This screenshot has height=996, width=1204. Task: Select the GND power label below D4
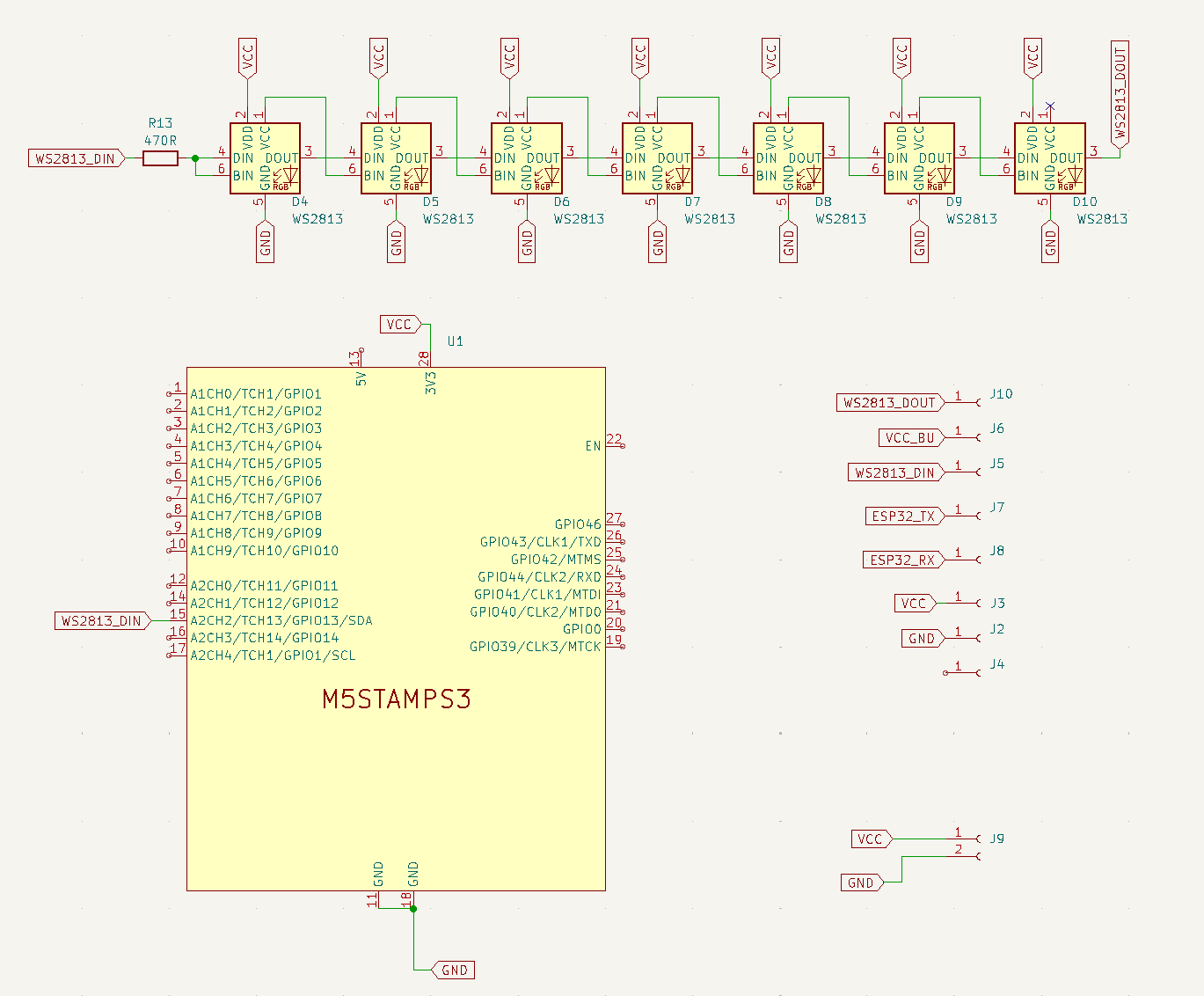coord(266,242)
